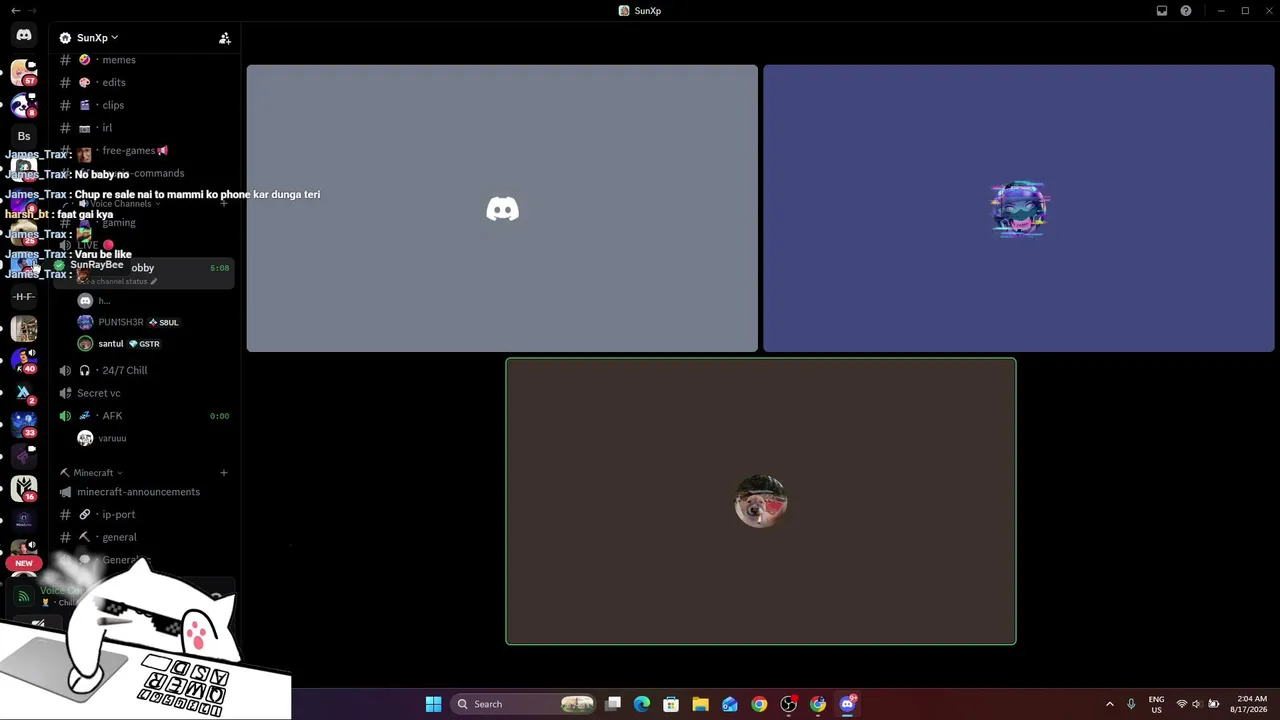Focus the brown dog-avatar video tile

[761, 501]
